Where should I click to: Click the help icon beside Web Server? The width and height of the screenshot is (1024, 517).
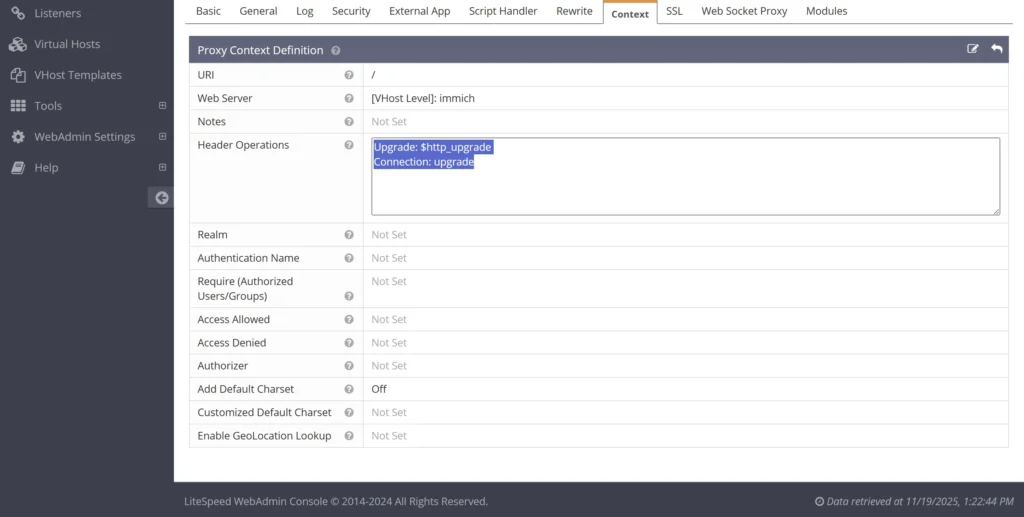(x=349, y=98)
